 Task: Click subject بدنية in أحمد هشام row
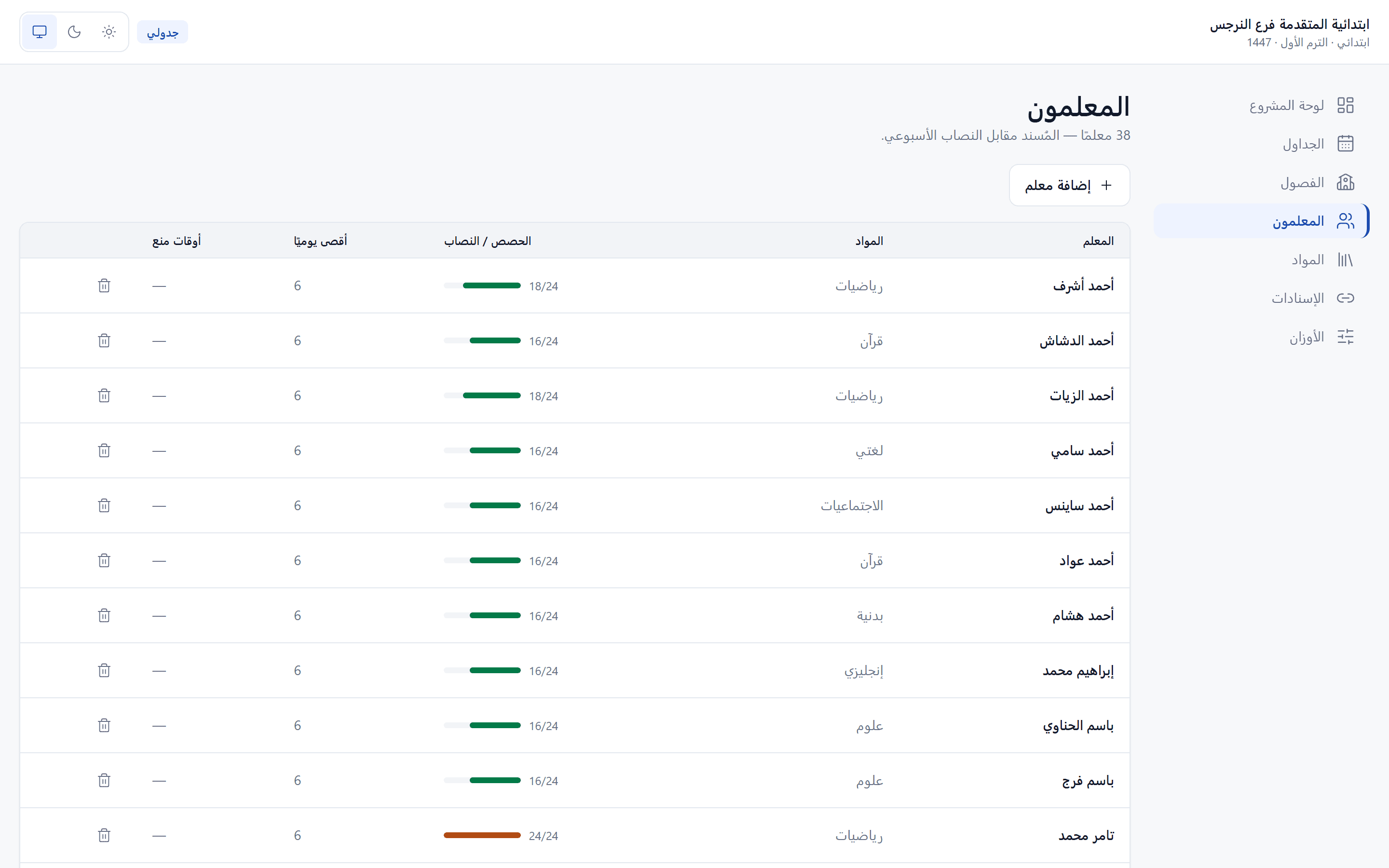(870, 615)
